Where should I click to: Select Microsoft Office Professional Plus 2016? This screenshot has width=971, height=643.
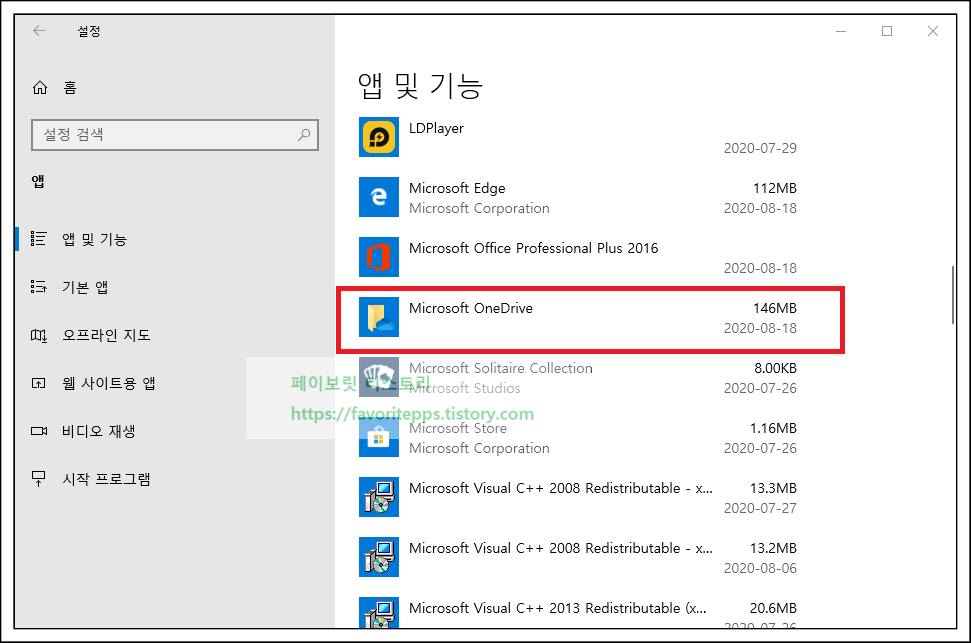(x=533, y=248)
